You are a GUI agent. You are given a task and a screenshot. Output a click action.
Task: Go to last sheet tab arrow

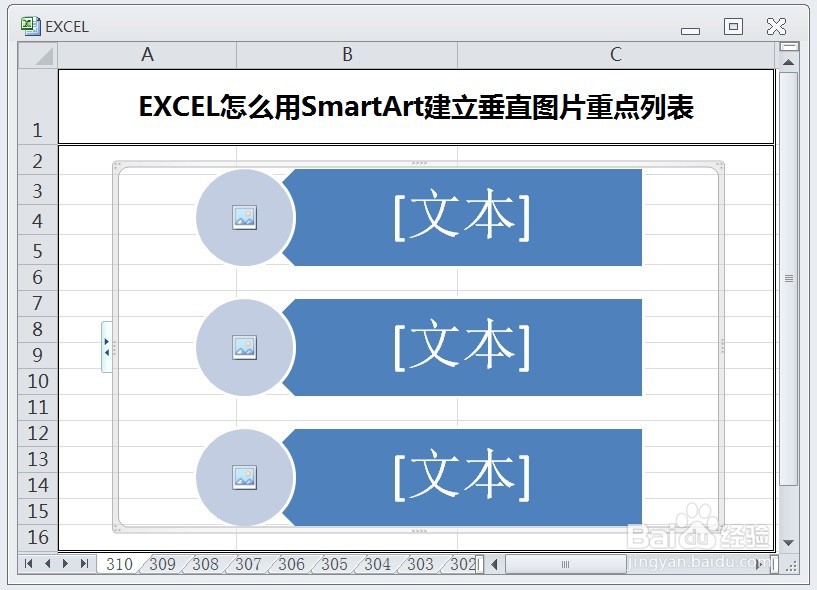[x=84, y=563]
